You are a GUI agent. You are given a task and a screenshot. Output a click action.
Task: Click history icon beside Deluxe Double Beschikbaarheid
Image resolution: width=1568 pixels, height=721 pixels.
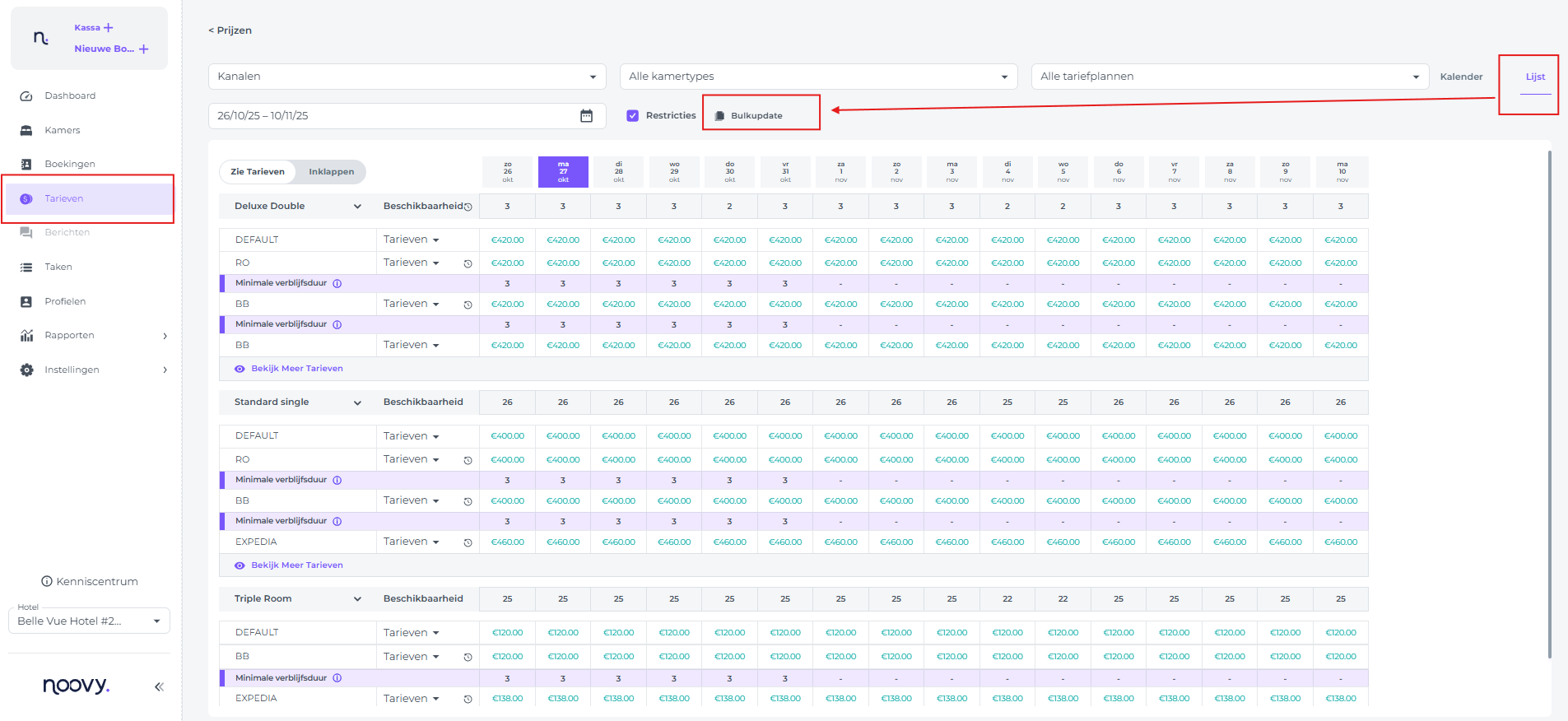pyautogui.click(x=468, y=207)
